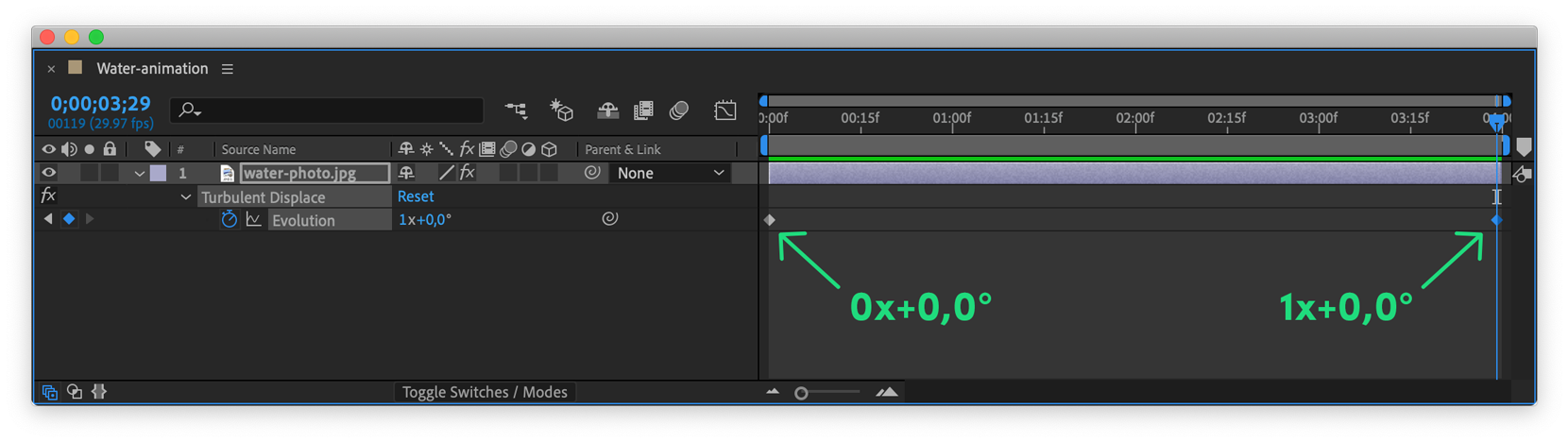This screenshot has height=442, width=1568.
Task: Click the 3D Layer cube header icon
Action: 549,149
